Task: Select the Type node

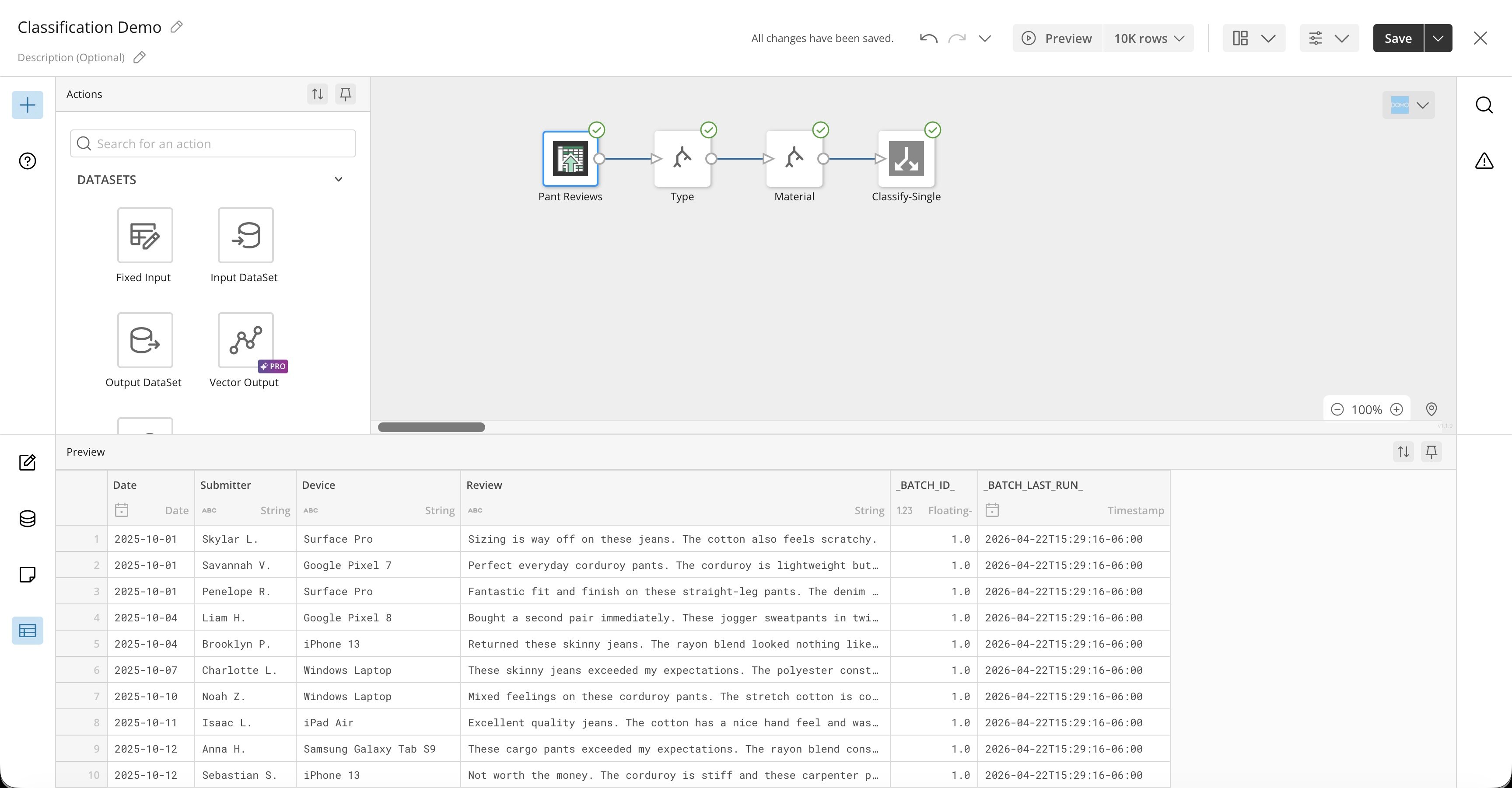Action: coord(682,158)
